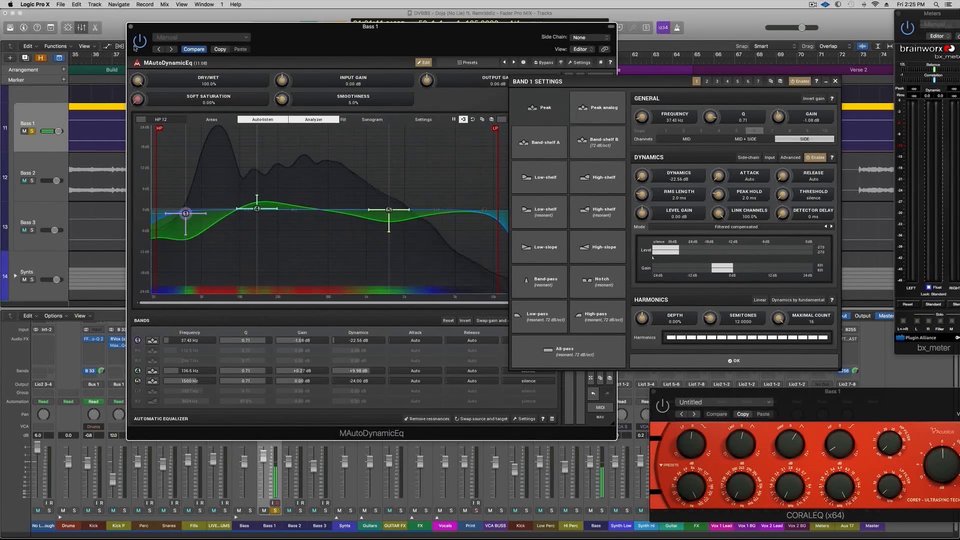
Task: Open the Manual preset dropdown
Action: pos(201,37)
